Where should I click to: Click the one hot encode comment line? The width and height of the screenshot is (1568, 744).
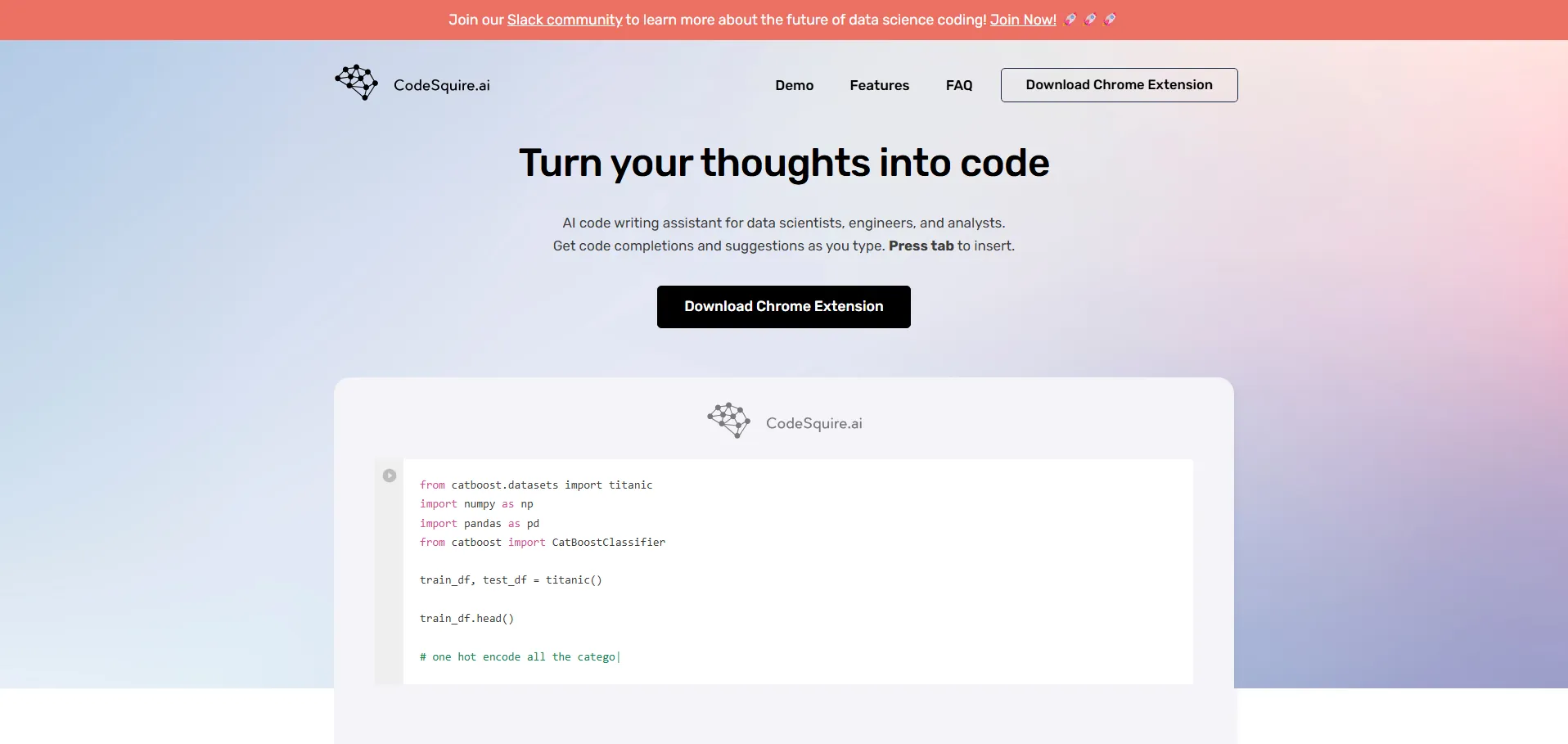click(x=517, y=657)
